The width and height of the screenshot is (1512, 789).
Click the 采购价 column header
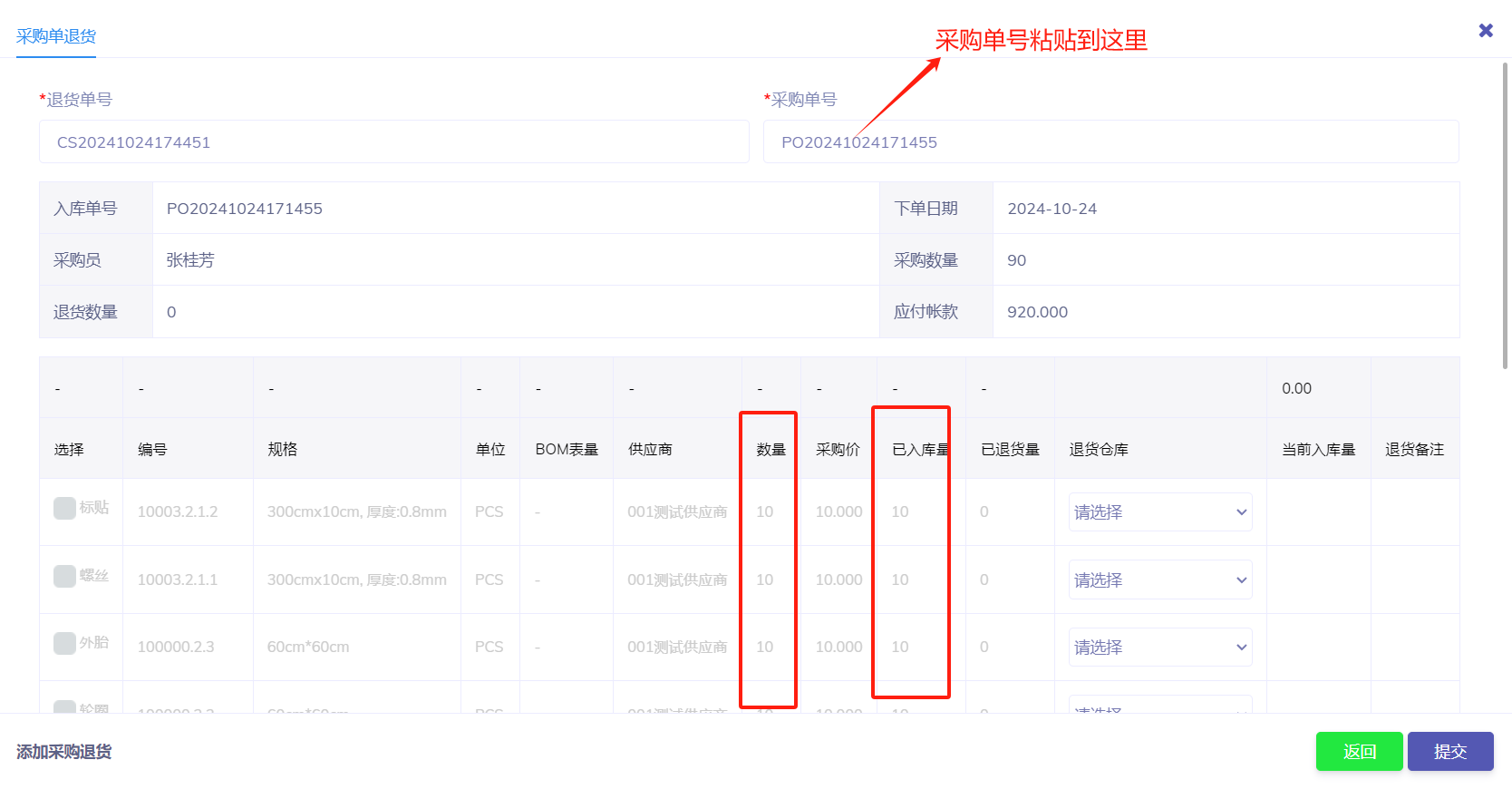coord(838,450)
